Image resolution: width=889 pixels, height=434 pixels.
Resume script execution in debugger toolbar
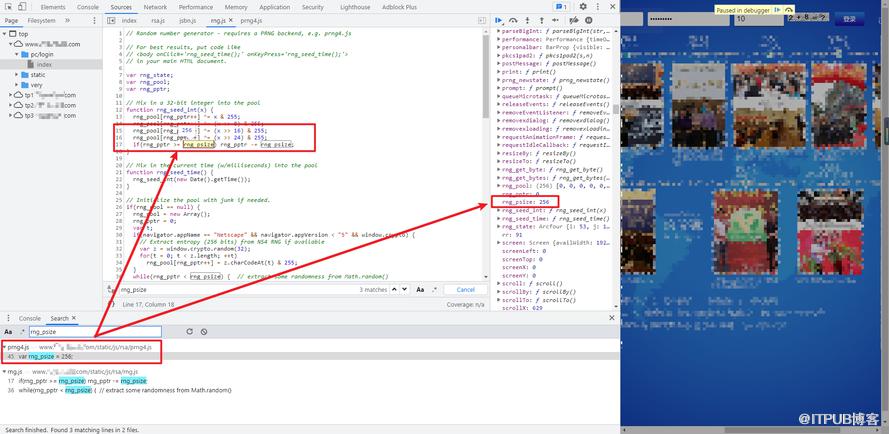pos(499,20)
